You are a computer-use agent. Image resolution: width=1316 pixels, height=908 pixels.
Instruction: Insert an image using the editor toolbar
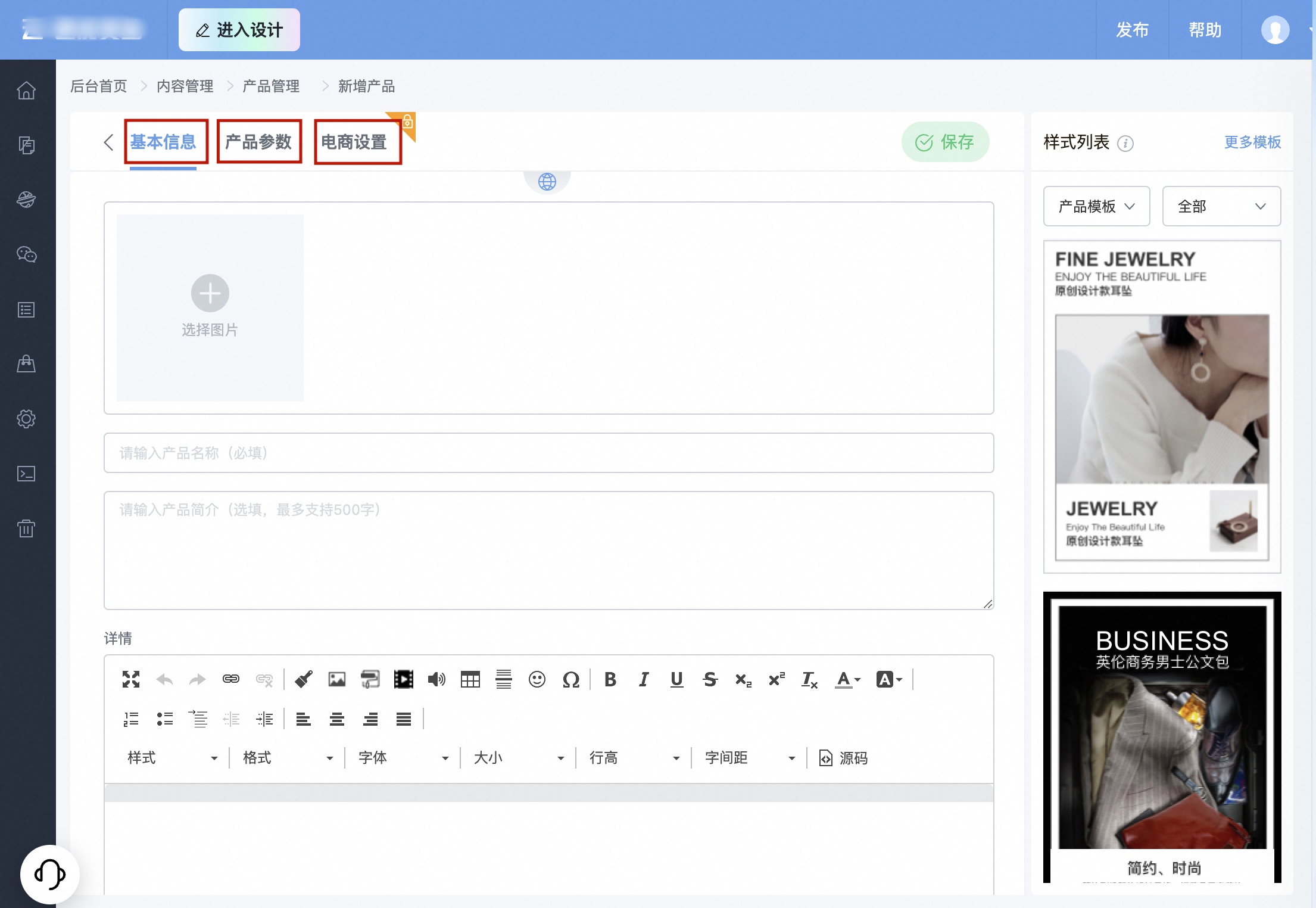337,679
